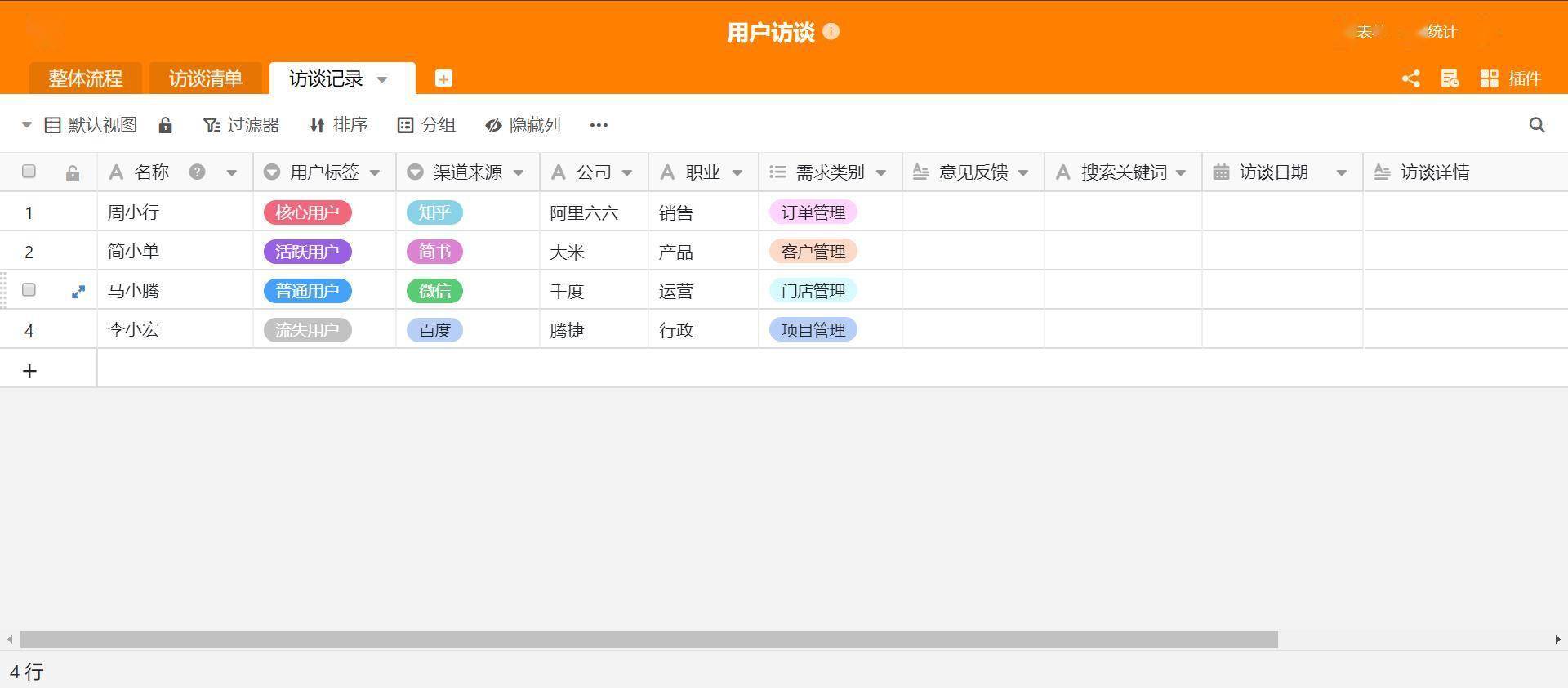This screenshot has width=1568, height=688.
Task: Click the expand row icon for 马小腾
Action: point(78,291)
